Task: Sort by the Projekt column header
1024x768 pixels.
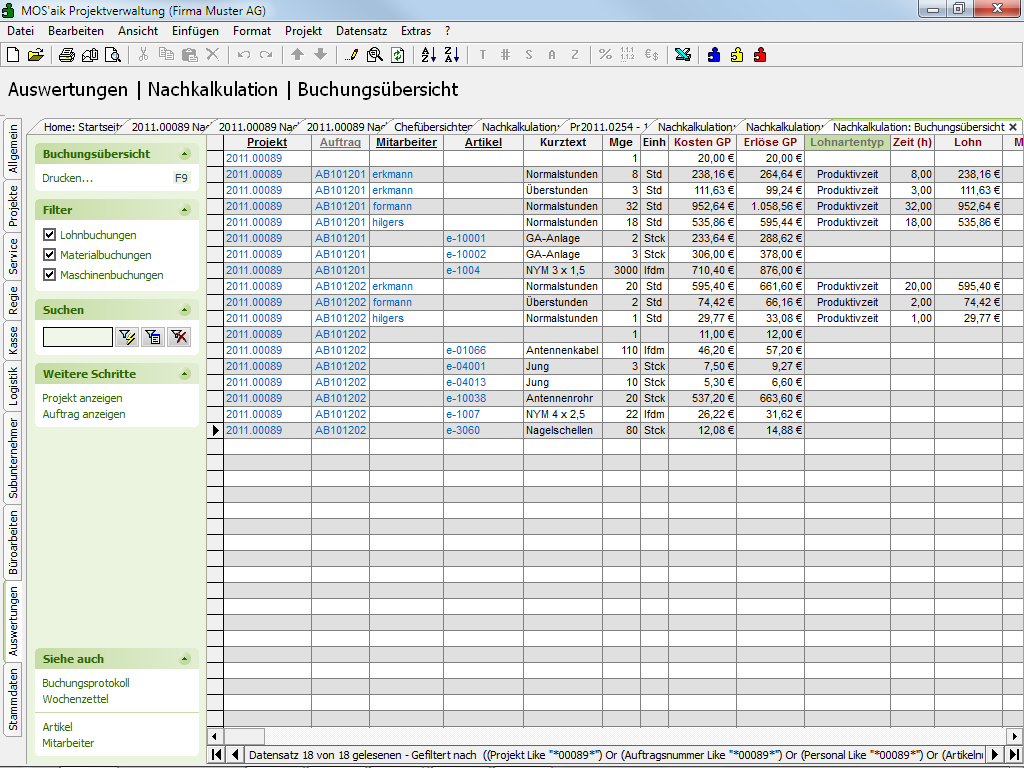Action: [x=267, y=142]
